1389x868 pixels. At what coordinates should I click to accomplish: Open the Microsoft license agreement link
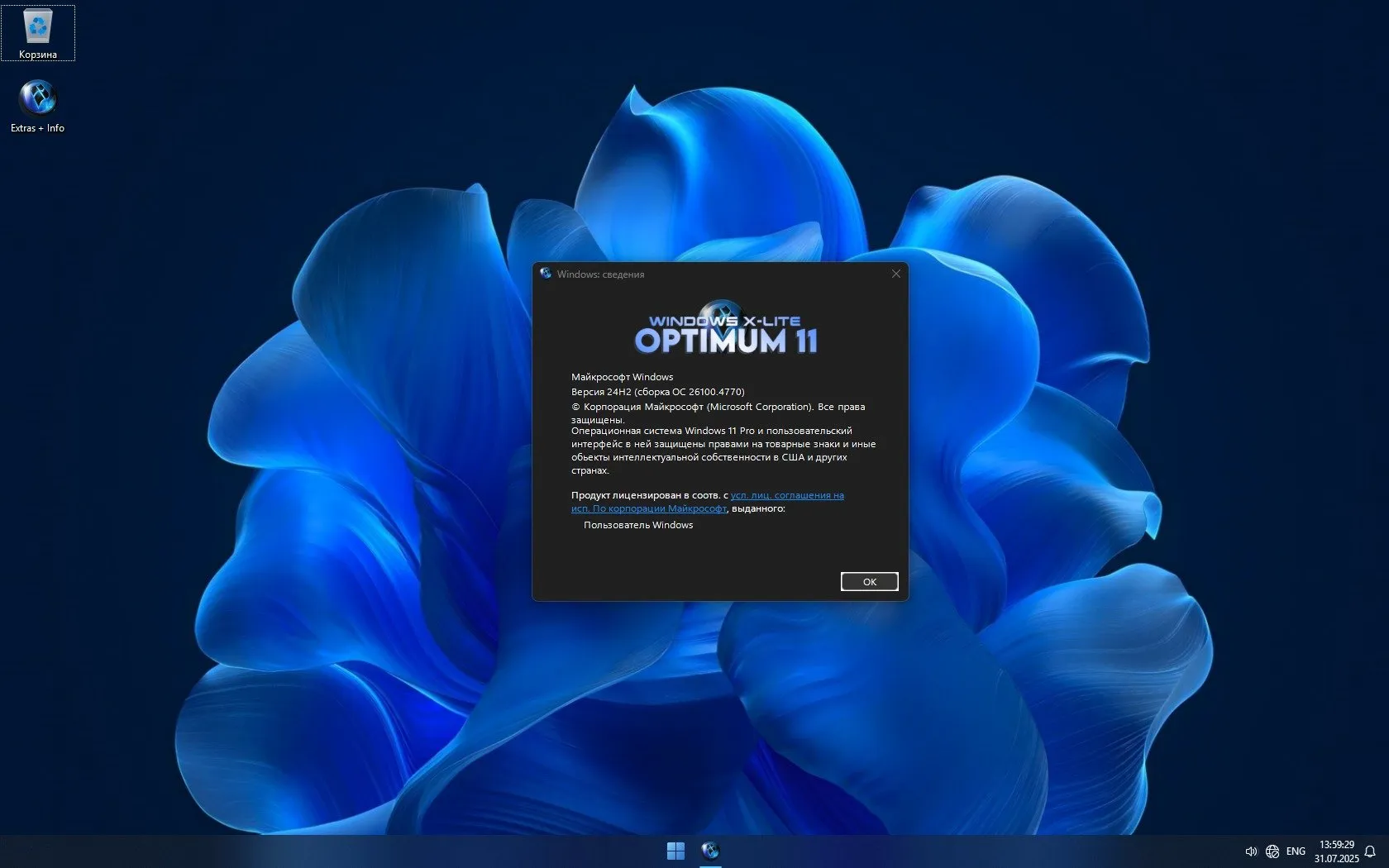(x=787, y=495)
